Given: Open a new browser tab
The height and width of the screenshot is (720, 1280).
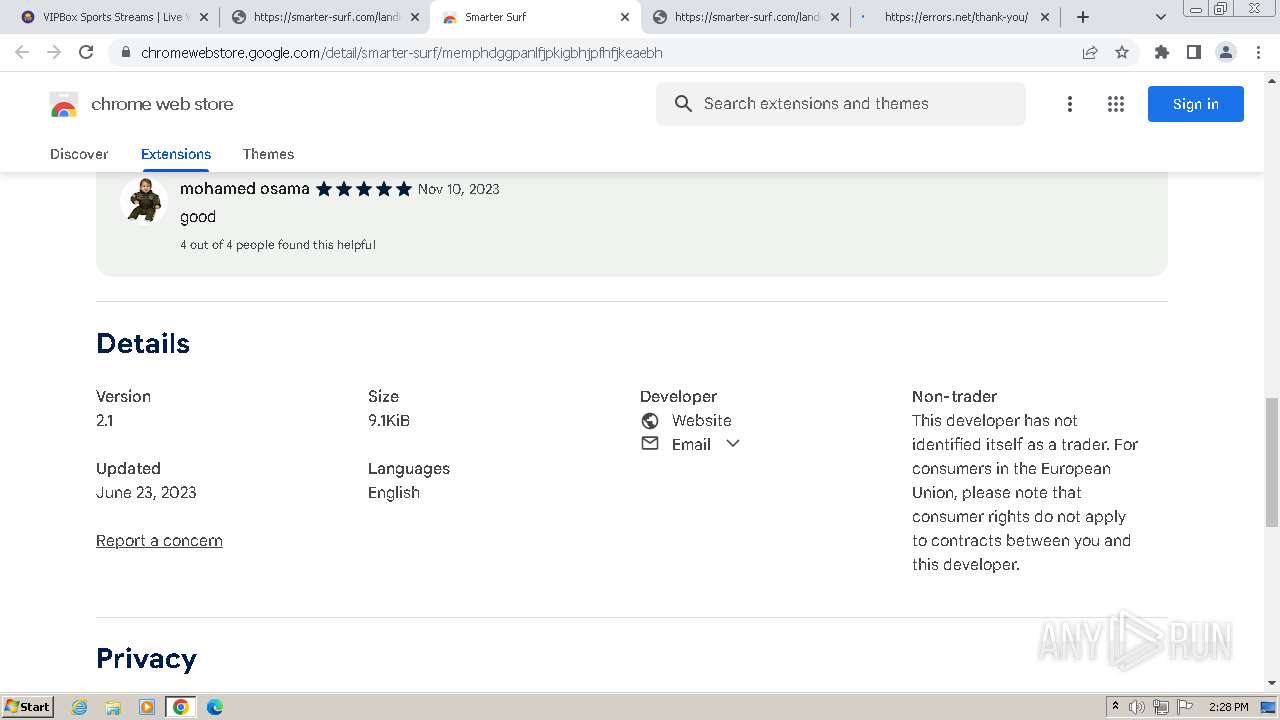Looking at the screenshot, I should 1083,17.
